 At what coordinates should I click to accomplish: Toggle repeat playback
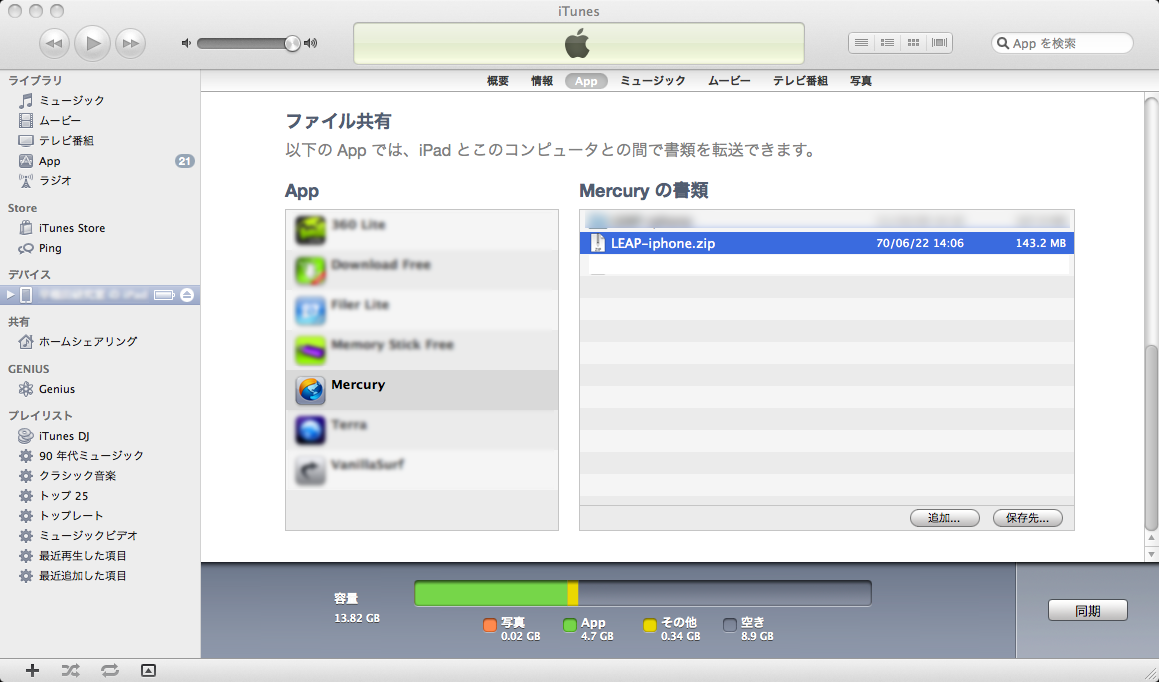click(x=109, y=670)
